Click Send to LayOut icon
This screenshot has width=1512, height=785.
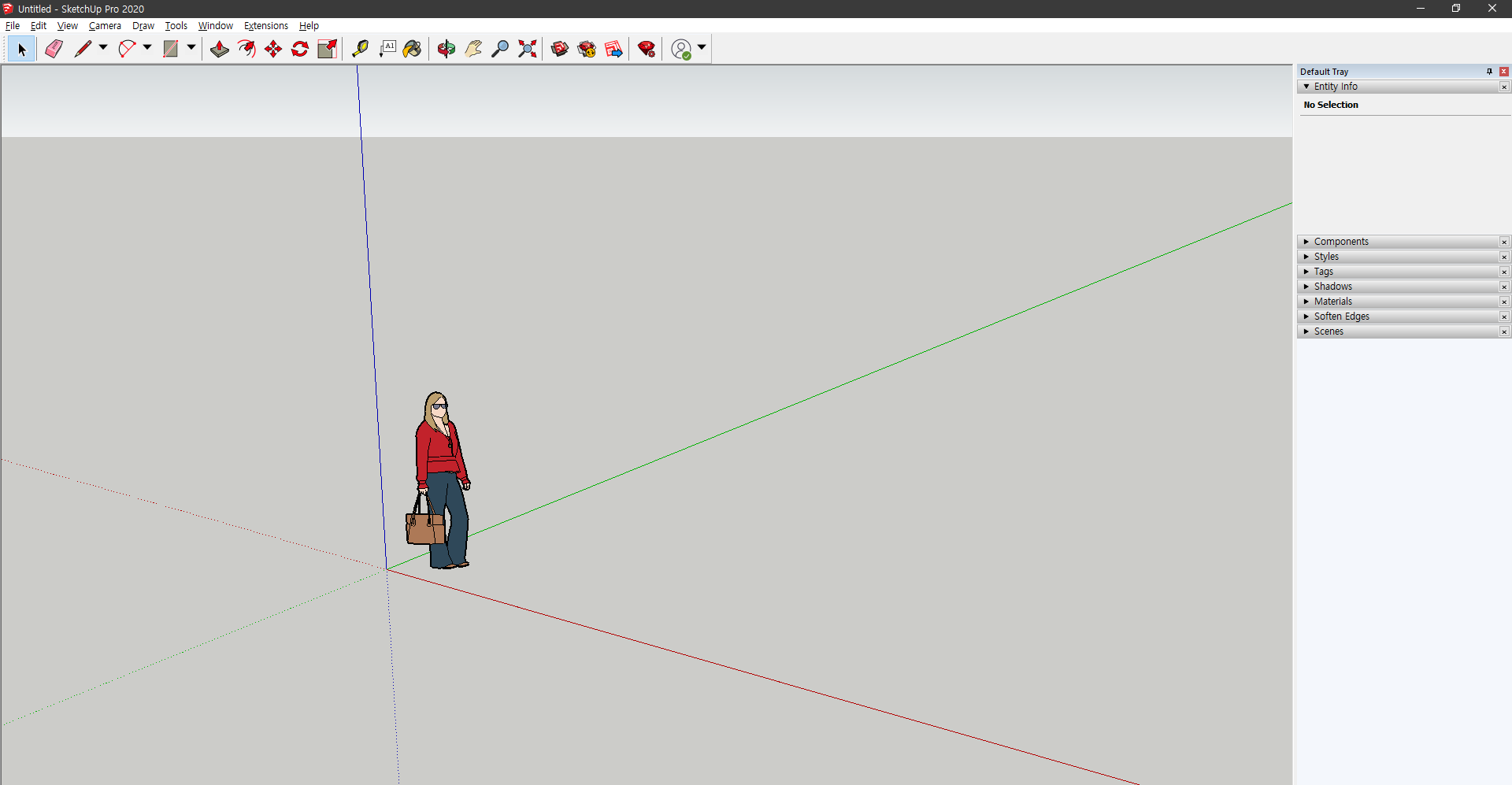pos(613,49)
